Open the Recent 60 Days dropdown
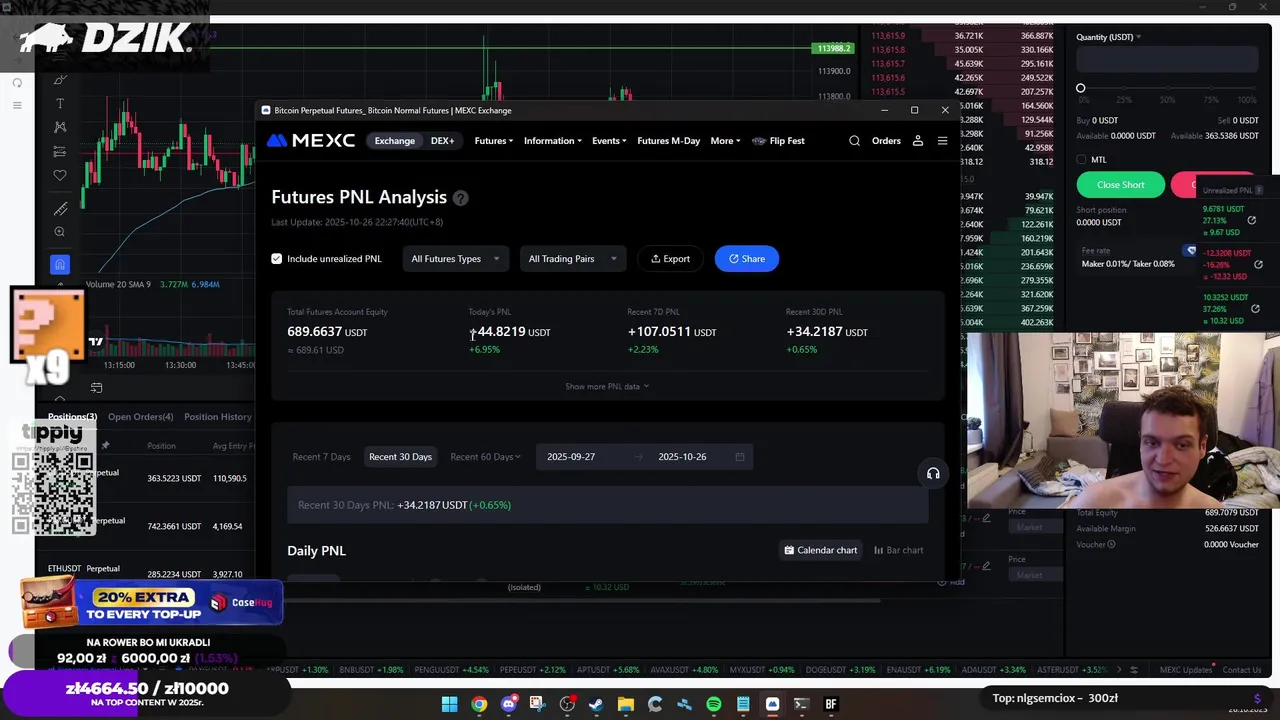This screenshot has width=1280, height=720. click(x=485, y=457)
